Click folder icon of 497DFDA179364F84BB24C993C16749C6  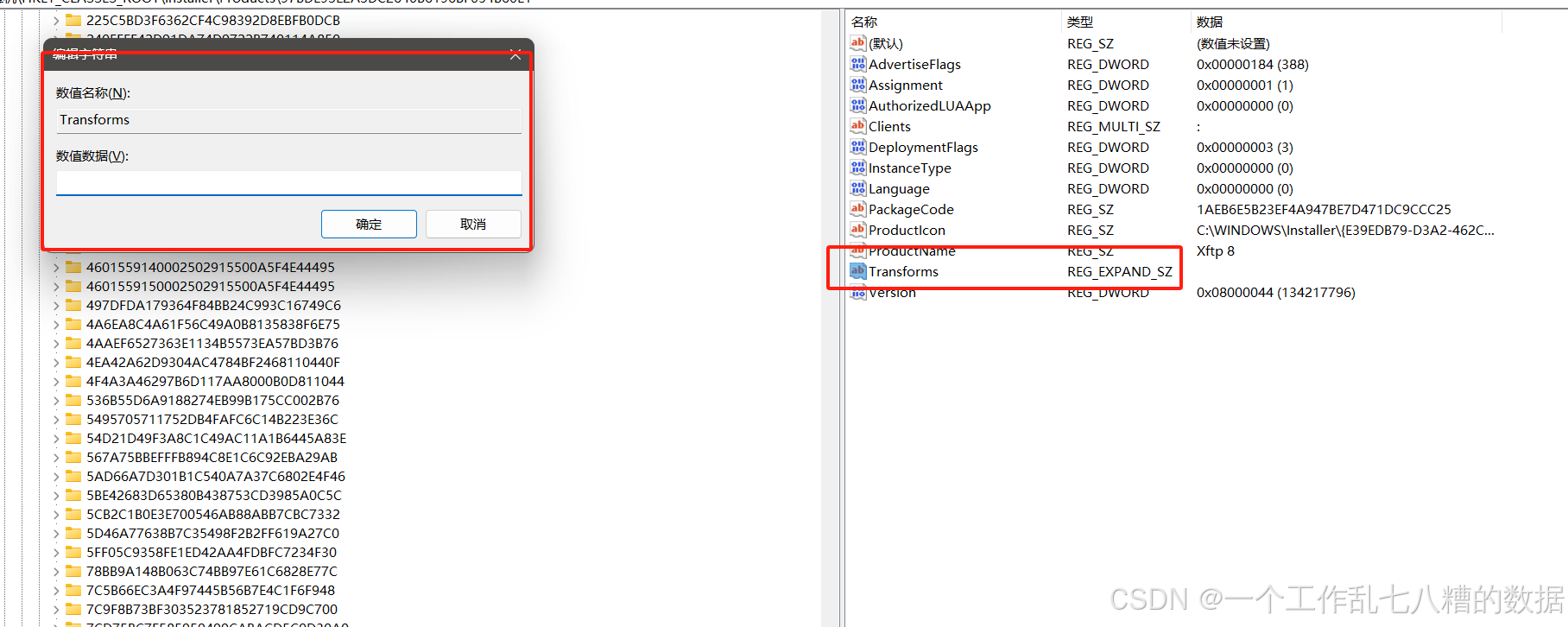tap(73, 305)
